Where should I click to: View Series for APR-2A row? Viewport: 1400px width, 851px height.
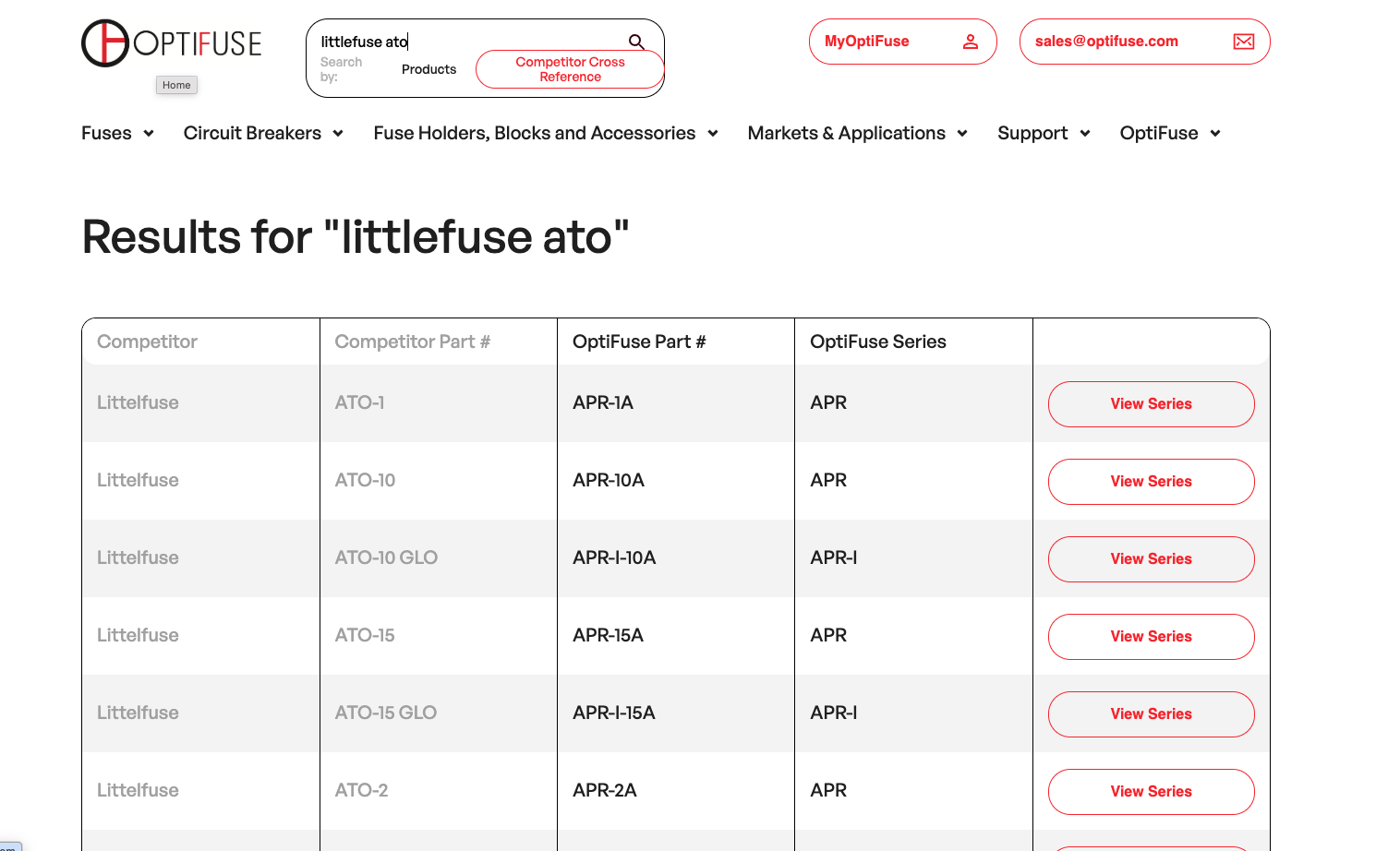(1151, 792)
